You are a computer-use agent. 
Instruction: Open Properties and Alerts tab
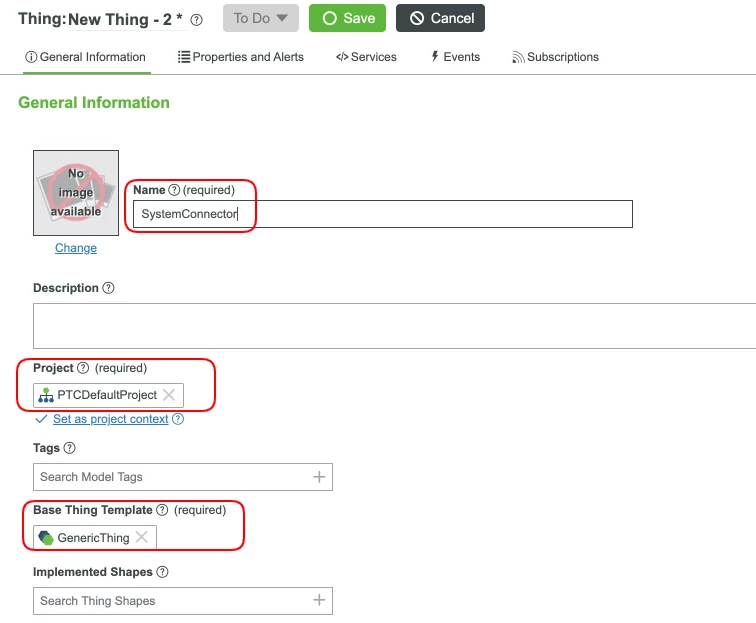[241, 57]
